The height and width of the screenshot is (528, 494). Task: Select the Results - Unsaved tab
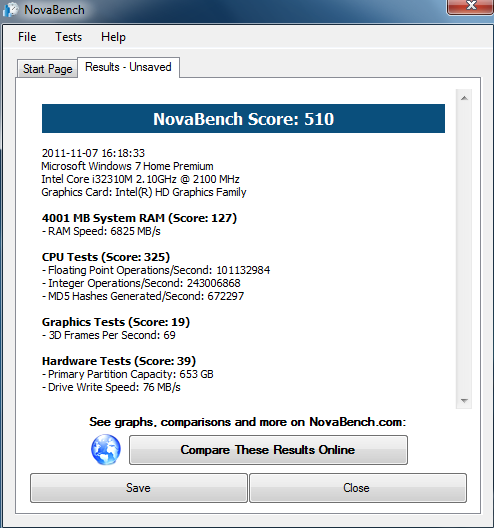[x=128, y=67]
